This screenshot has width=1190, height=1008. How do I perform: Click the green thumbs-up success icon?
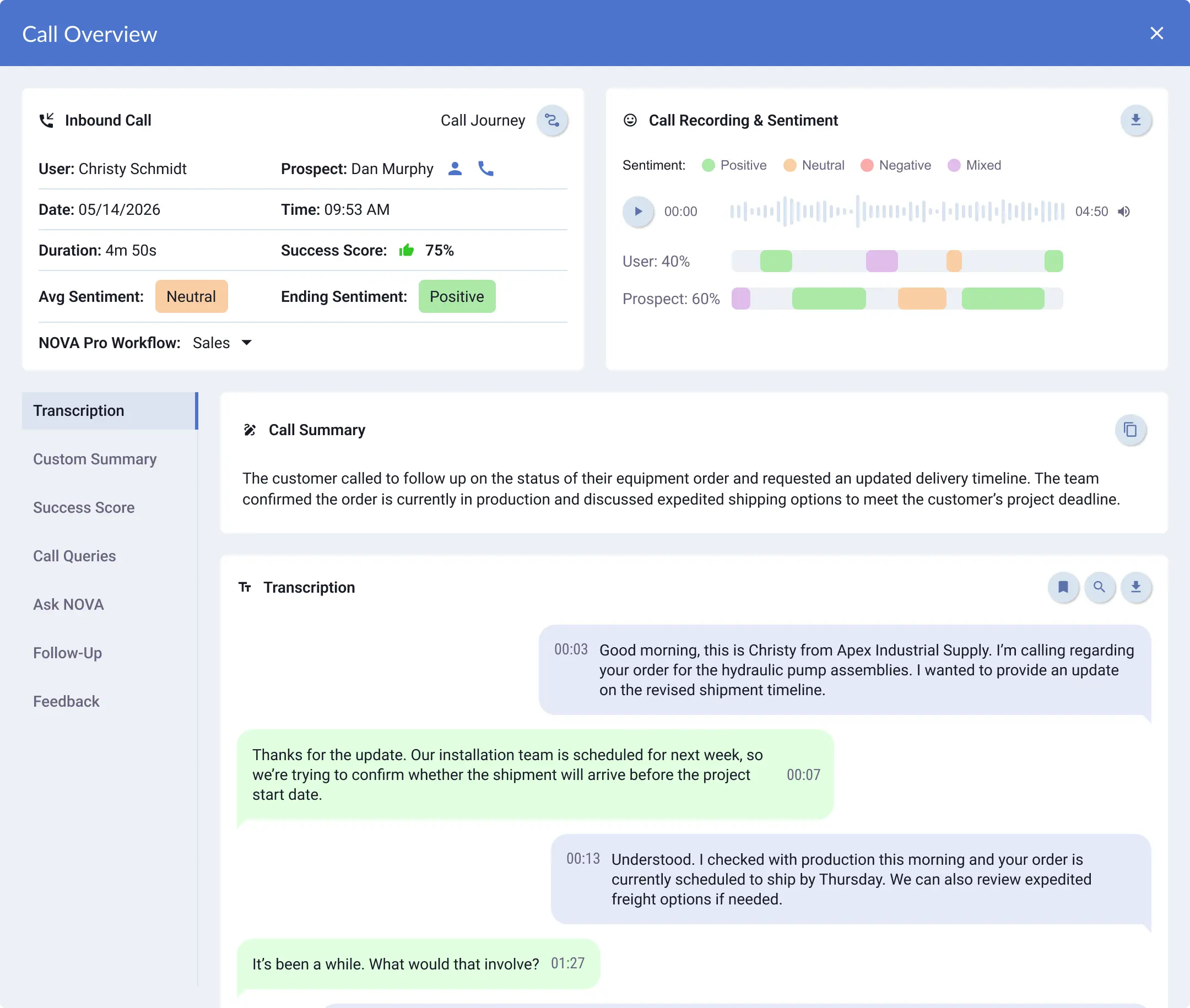click(x=407, y=250)
